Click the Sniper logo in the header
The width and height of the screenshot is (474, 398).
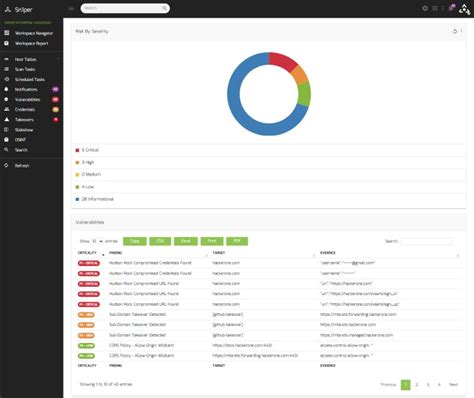(19, 9)
